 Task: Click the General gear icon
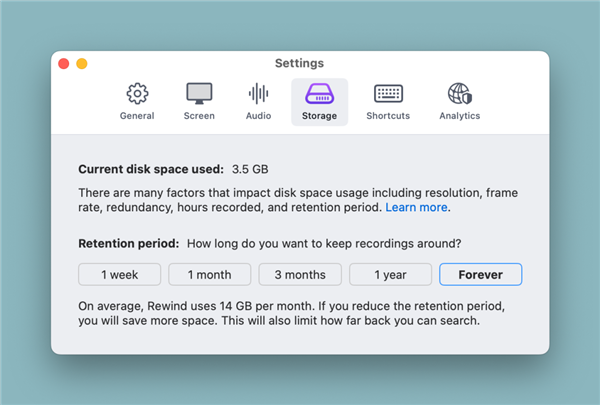(x=137, y=94)
